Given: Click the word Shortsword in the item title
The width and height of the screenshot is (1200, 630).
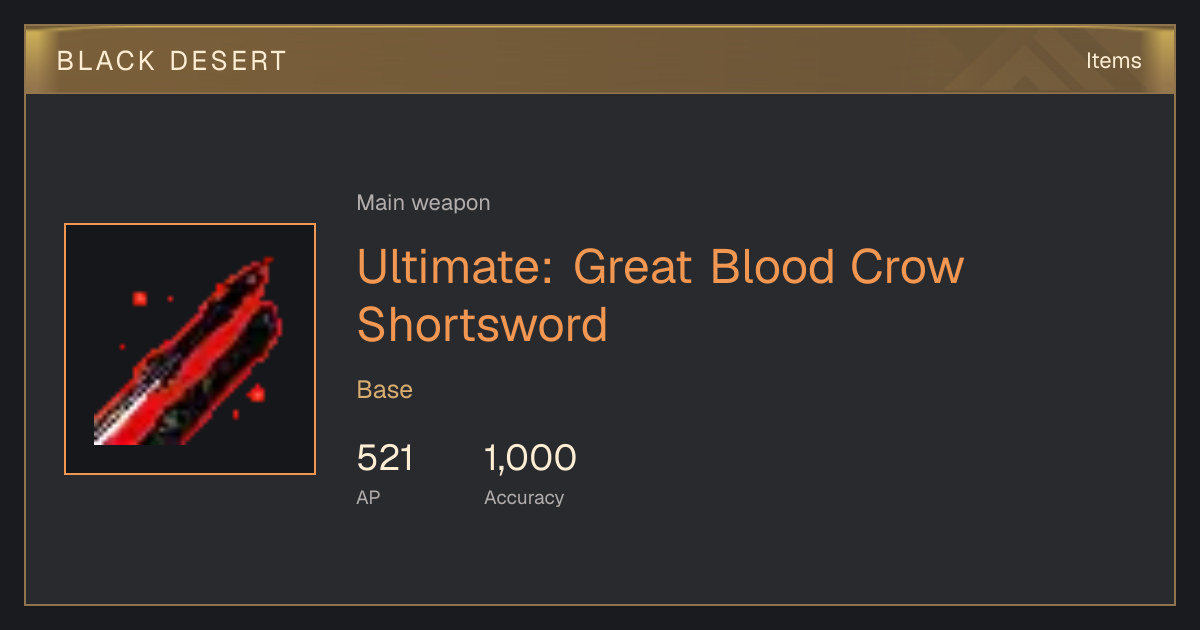Looking at the screenshot, I should (x=482, y=325).
